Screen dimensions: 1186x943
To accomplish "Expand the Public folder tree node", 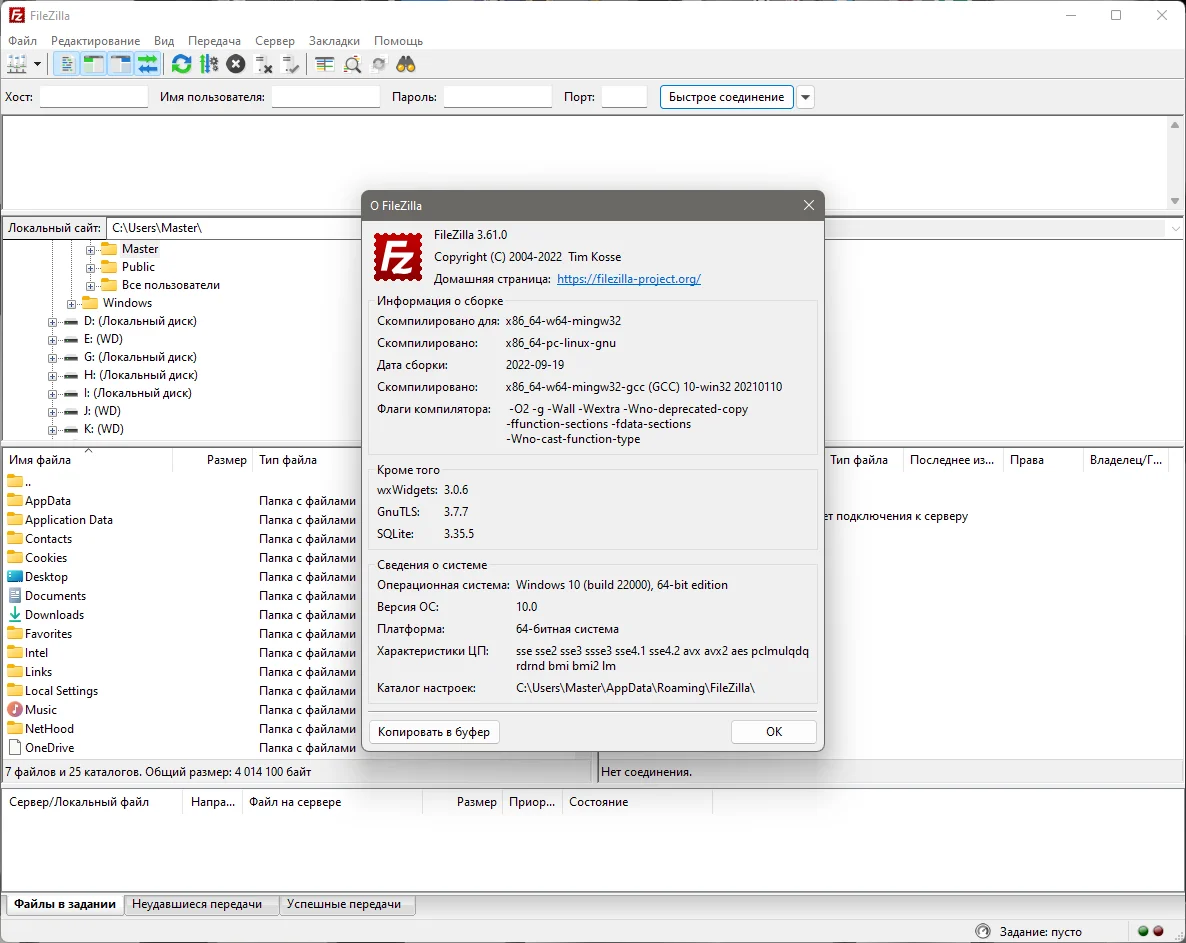I will click(x=90, y=268).
